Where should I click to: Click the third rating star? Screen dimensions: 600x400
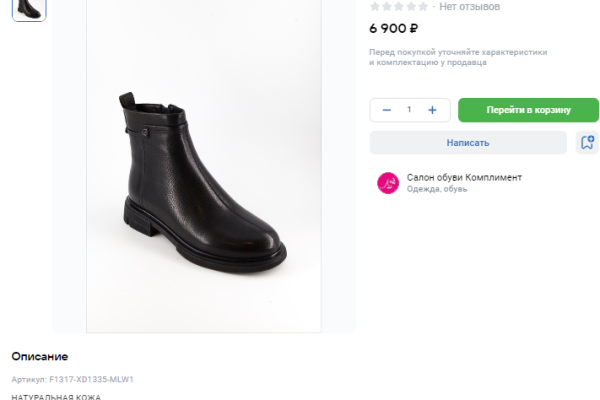[x=399, y=6]
